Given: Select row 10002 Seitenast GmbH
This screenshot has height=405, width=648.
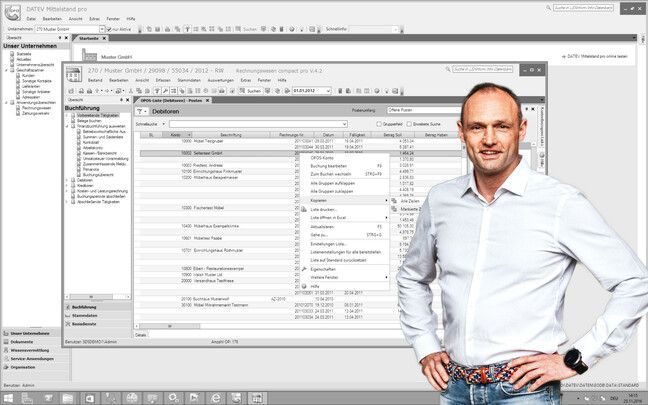Looking at the screenshot, I should (x=301, y=153).
